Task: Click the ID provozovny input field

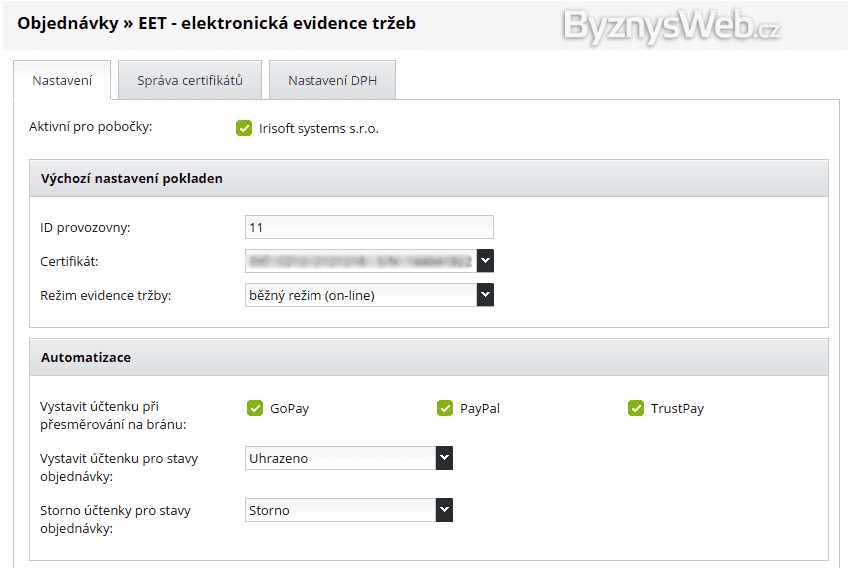Action: pos(369,227)
